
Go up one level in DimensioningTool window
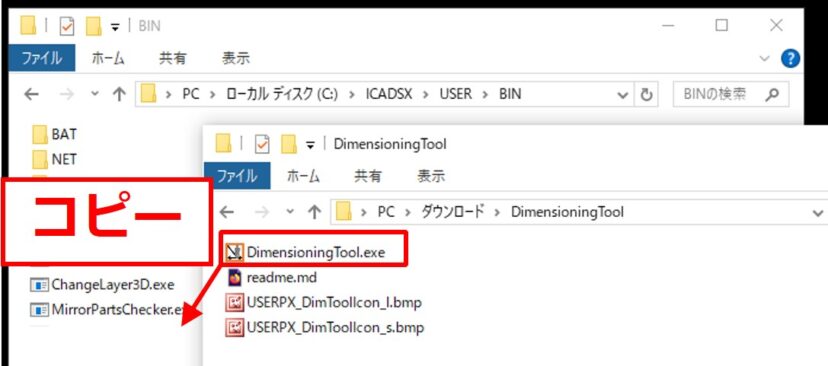click(315, 212)
